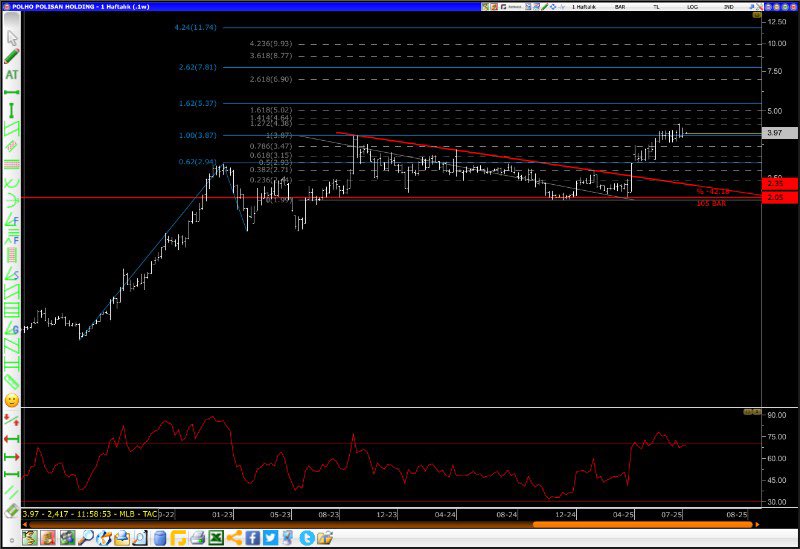Click the left scroll arrow on time scrollbar

(25, 524)
